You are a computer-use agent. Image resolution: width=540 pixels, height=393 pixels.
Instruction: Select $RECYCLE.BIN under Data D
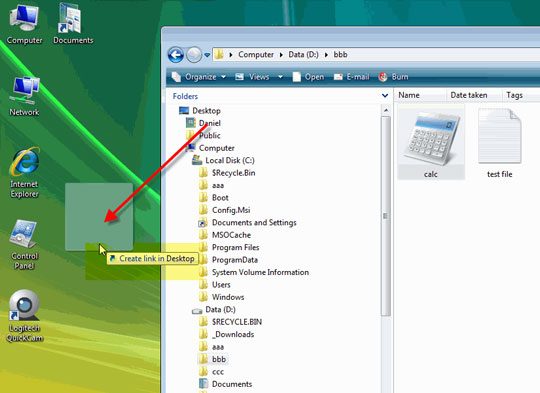(x=230, y=322)
